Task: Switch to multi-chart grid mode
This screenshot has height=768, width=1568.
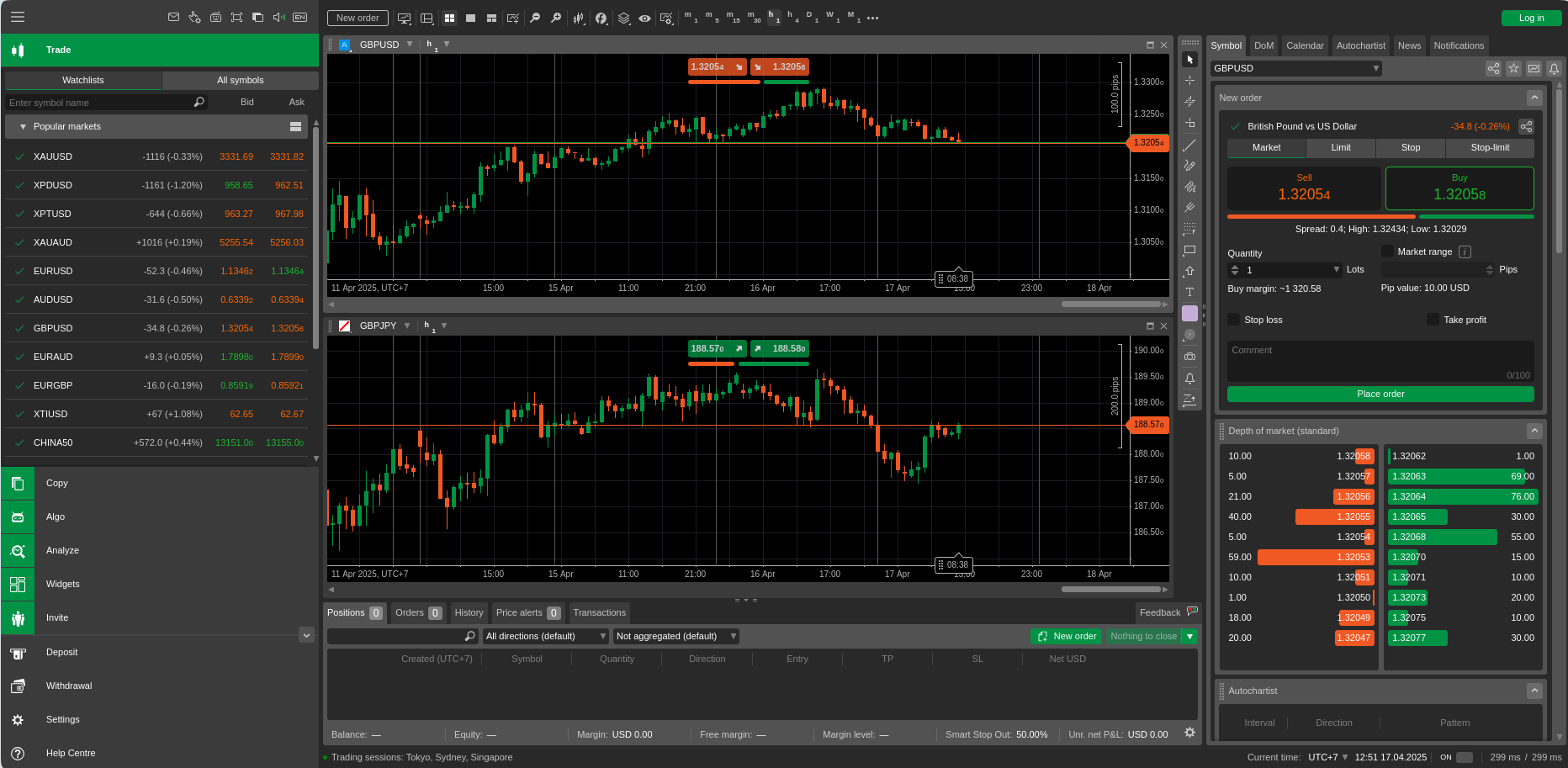Action: (449, 18)
